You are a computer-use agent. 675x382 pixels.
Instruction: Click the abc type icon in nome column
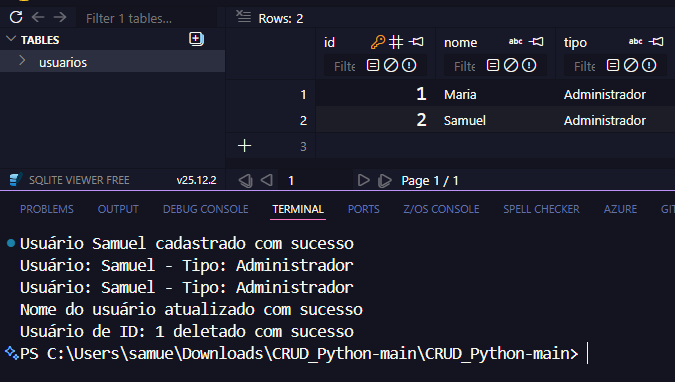coord(515,42)
